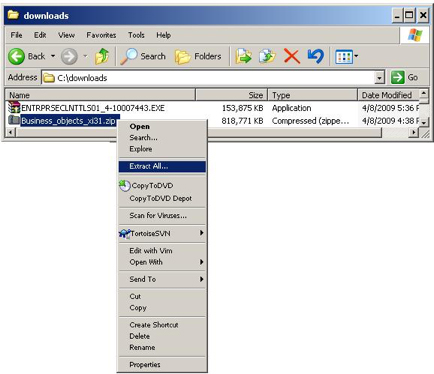Viewport: 434px width, 374px height.
Task: Open the Favorites menu
Action: coord(101,35)
